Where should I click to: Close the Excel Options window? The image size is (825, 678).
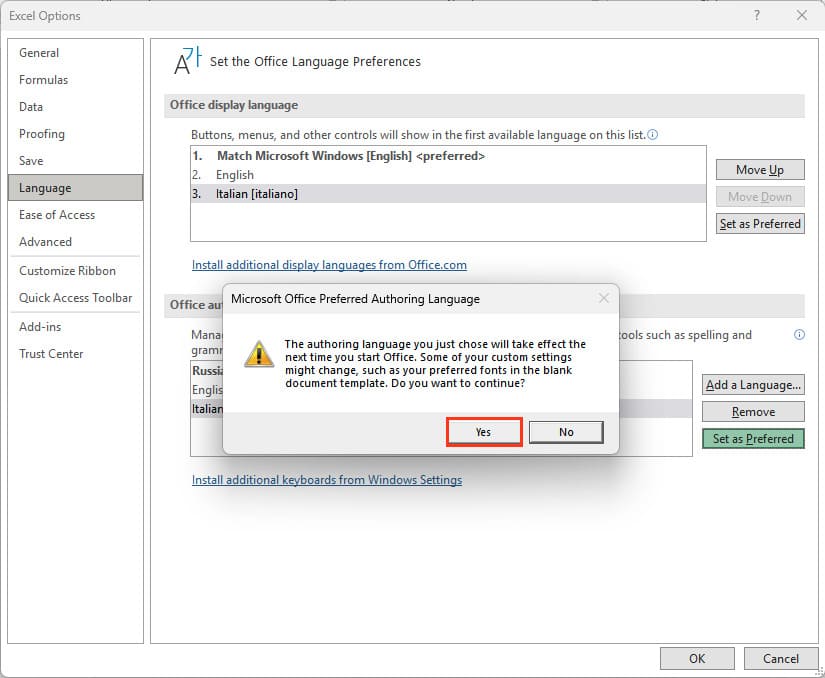coord(801,15)
